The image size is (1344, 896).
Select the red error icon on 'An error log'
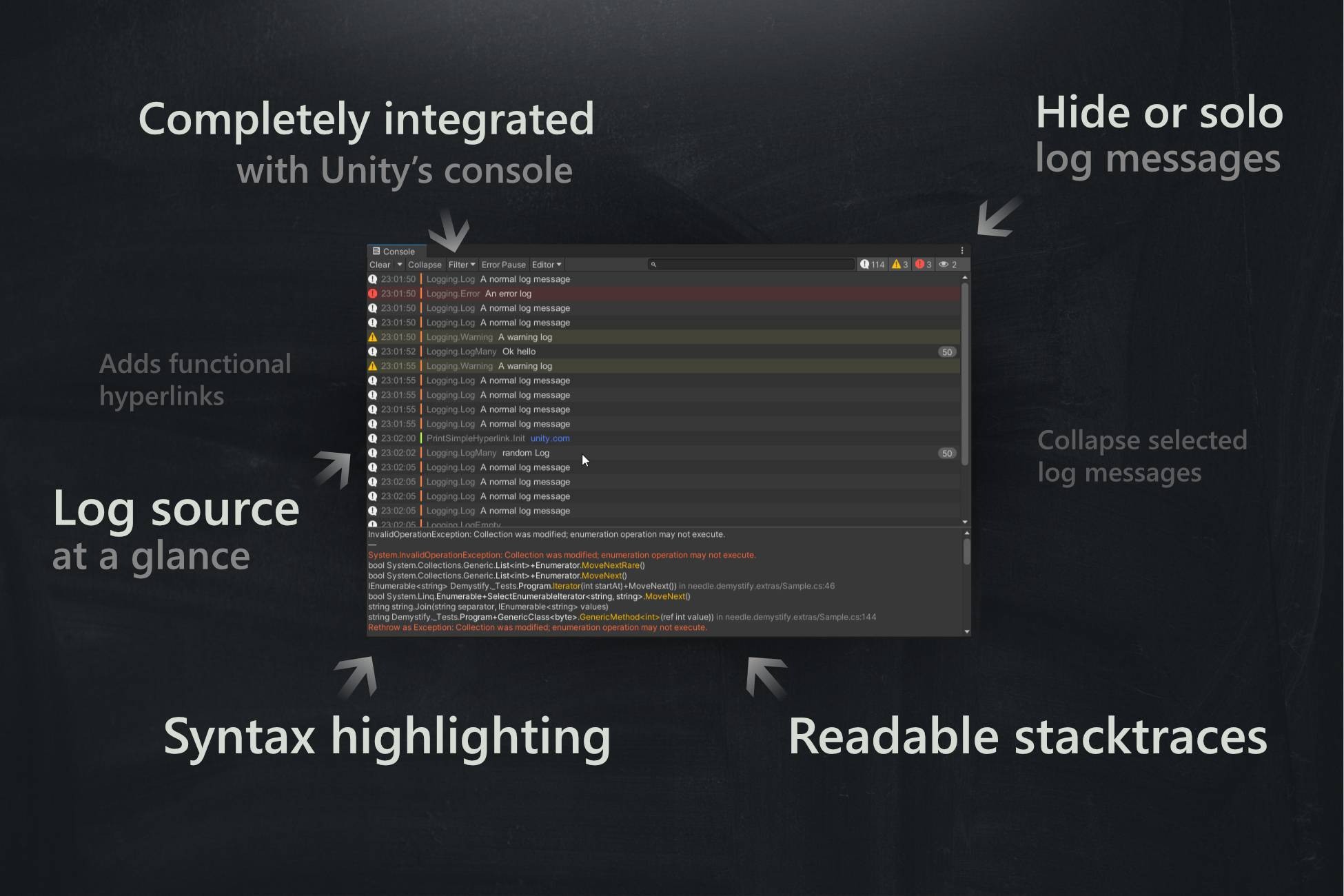coord(373,294)
